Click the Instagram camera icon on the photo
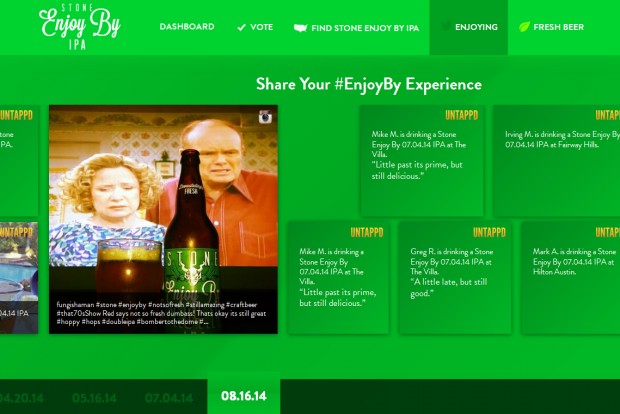This screenshot has height=414, width=620. [x=265, y=117]
